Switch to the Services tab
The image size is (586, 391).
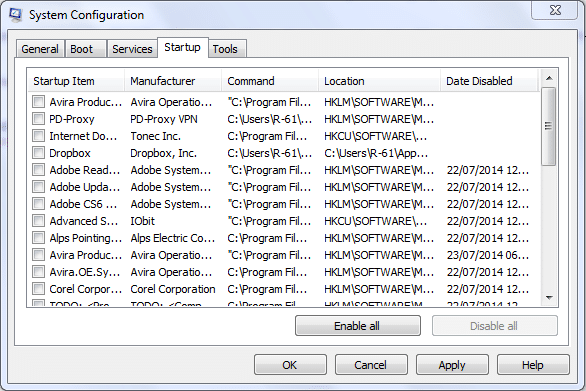tap(132, 49)
